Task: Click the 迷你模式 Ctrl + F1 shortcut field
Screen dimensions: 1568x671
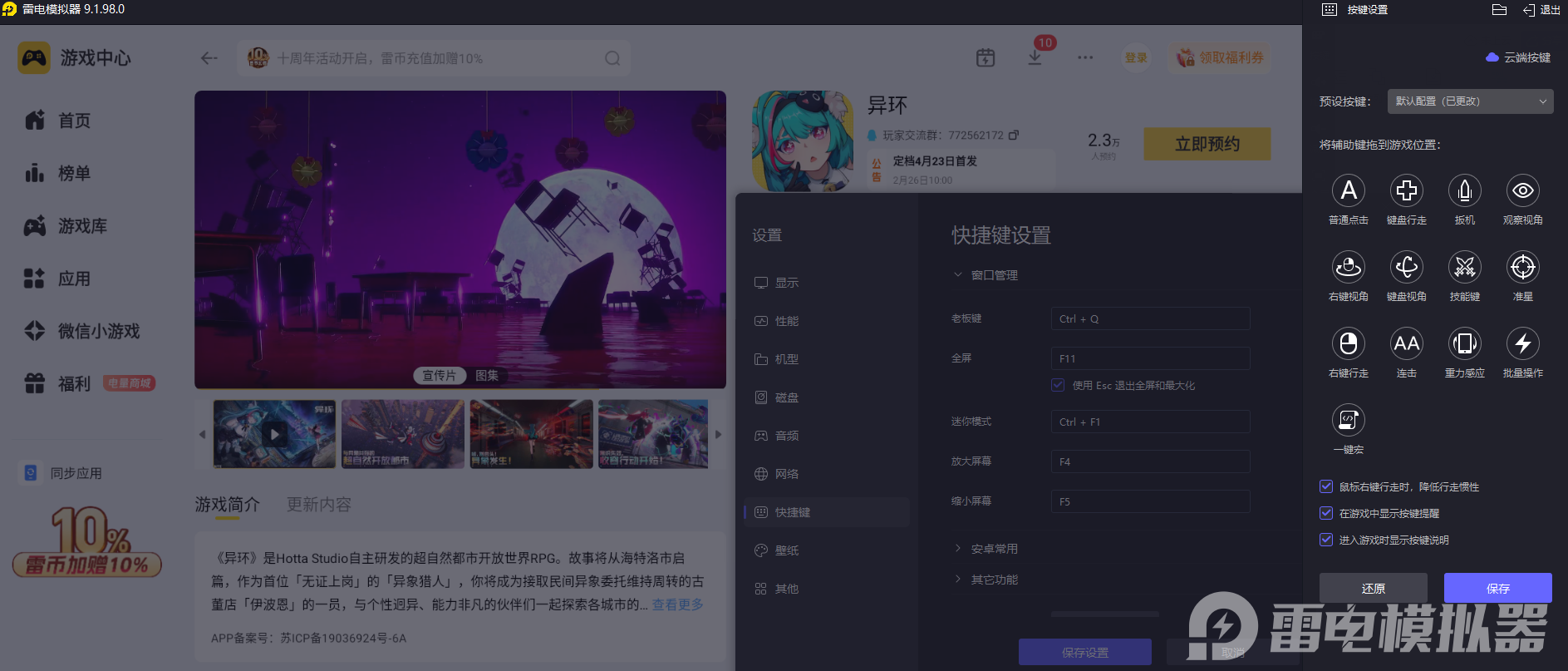Action: 1151,422
